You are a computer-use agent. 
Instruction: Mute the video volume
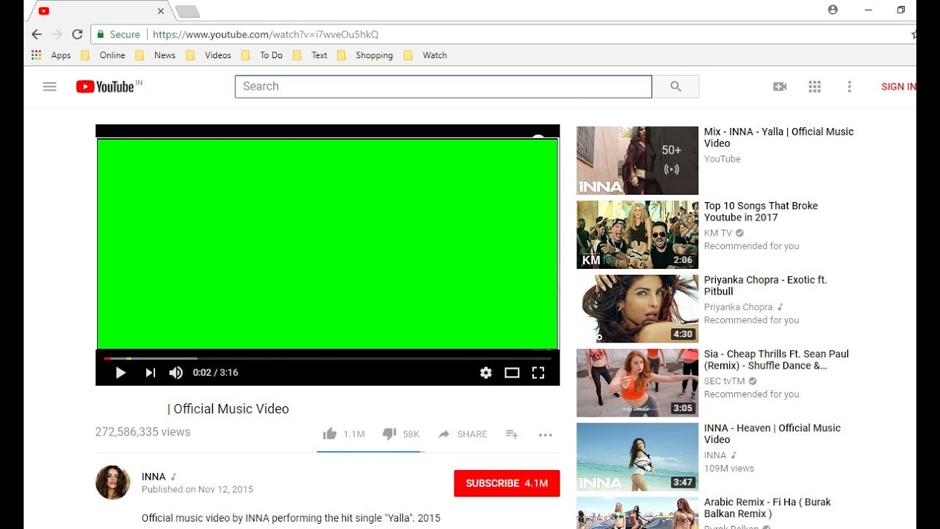click(x=176, y=373)
